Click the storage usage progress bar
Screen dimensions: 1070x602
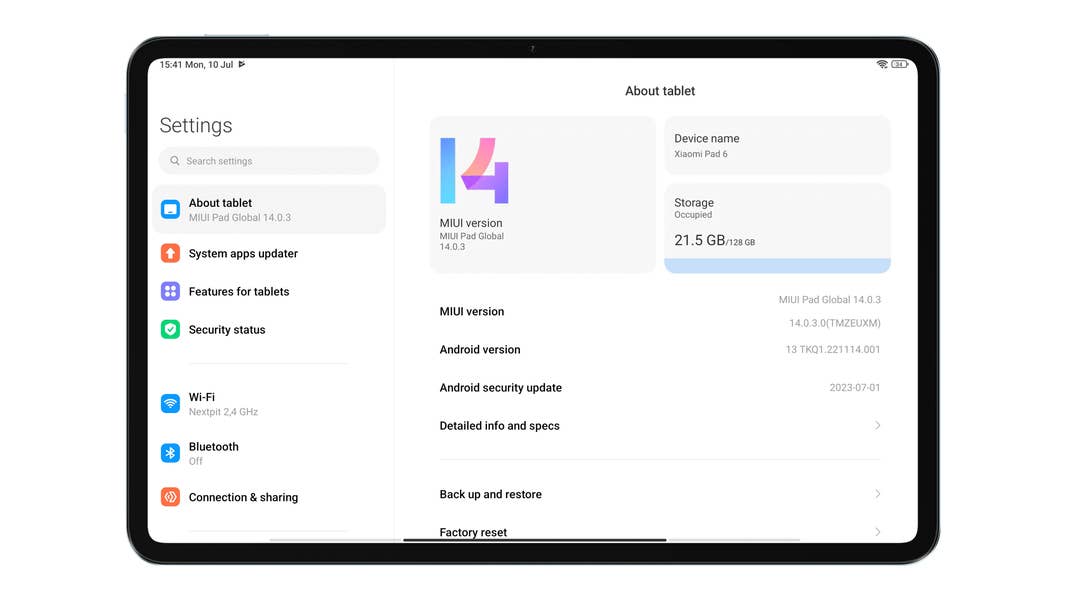coord(777,265)
